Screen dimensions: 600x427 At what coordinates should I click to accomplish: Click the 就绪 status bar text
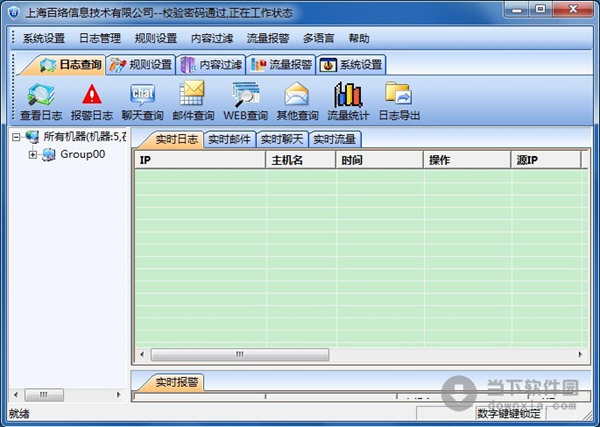pos(19,414)
